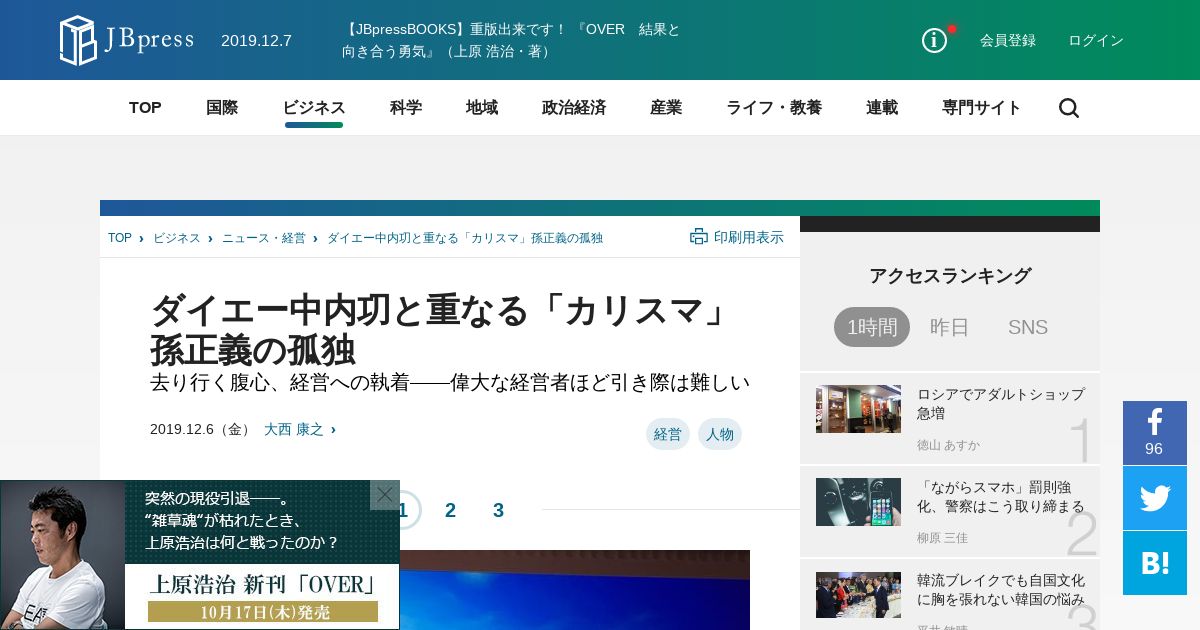The height and width of the screenshot is (630, 1200).
Task: Open the 「ながらスマホ」罰則強化 article
Action: pyautogui.click(x=1001, y=497)
